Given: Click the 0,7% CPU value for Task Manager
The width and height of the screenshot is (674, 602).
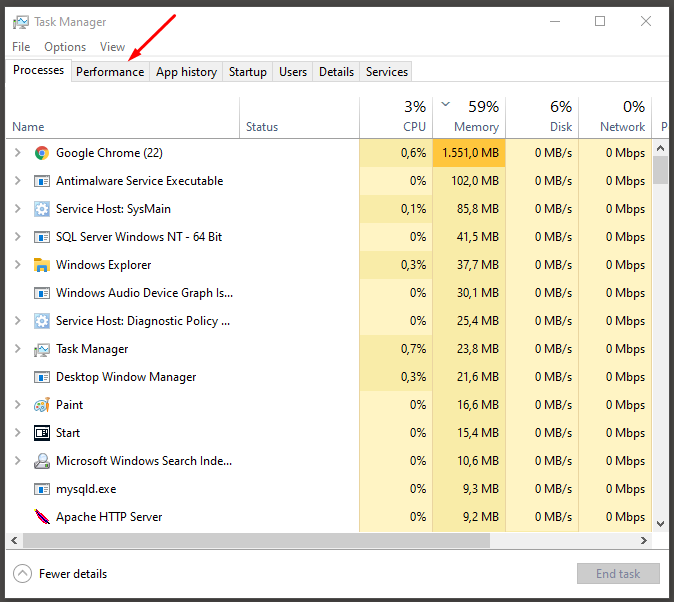Looking at the screenshot, I should (414, 348).
